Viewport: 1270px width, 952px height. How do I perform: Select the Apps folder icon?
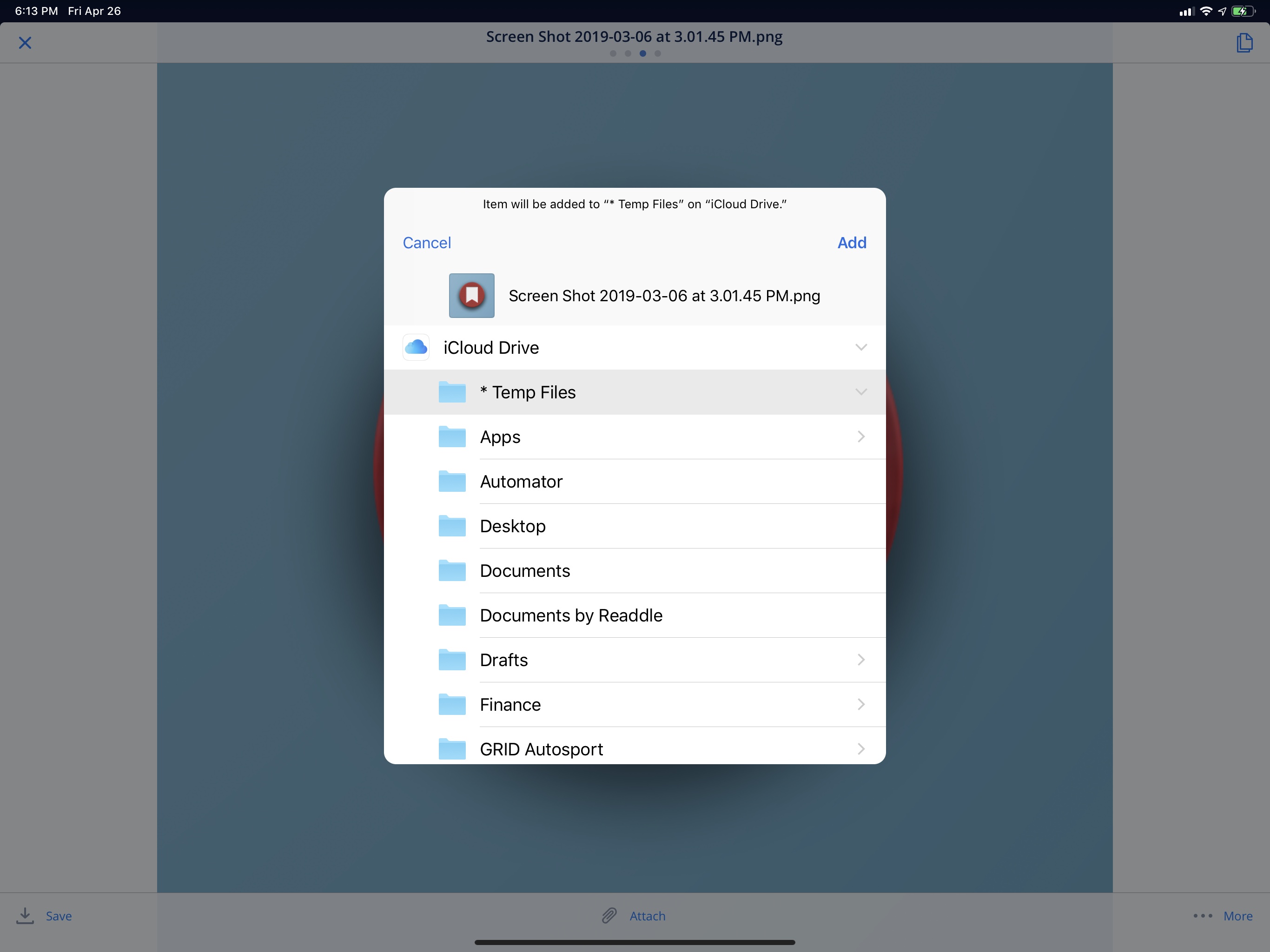[x=452, y=436]
